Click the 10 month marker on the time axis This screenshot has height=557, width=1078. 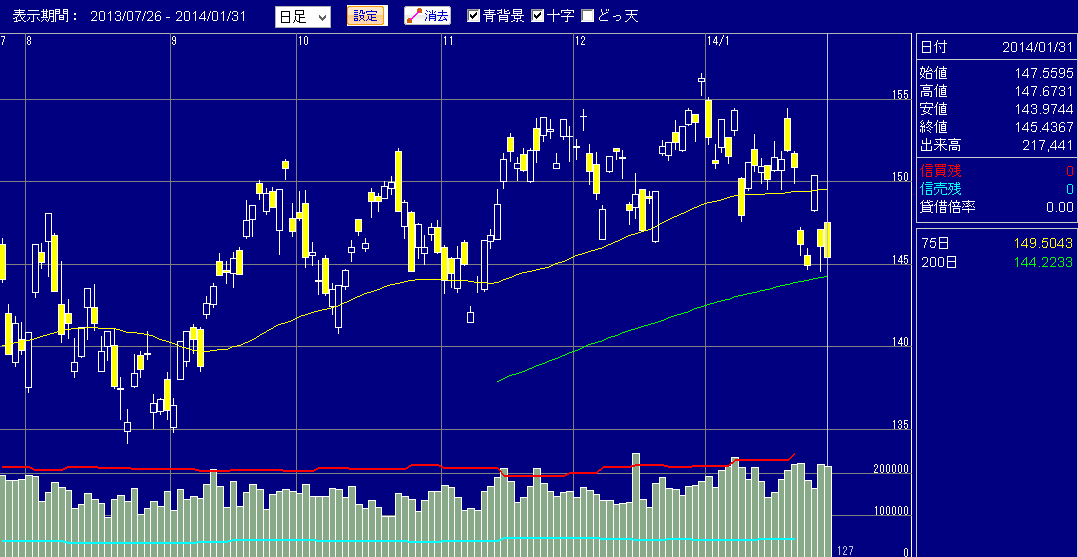point(303,41)
